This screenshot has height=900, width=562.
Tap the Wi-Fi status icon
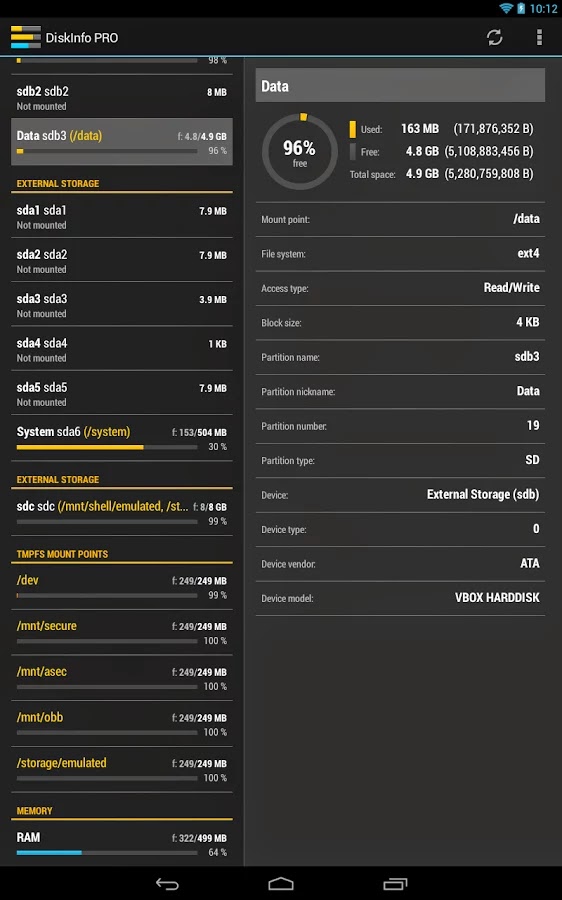506,8
